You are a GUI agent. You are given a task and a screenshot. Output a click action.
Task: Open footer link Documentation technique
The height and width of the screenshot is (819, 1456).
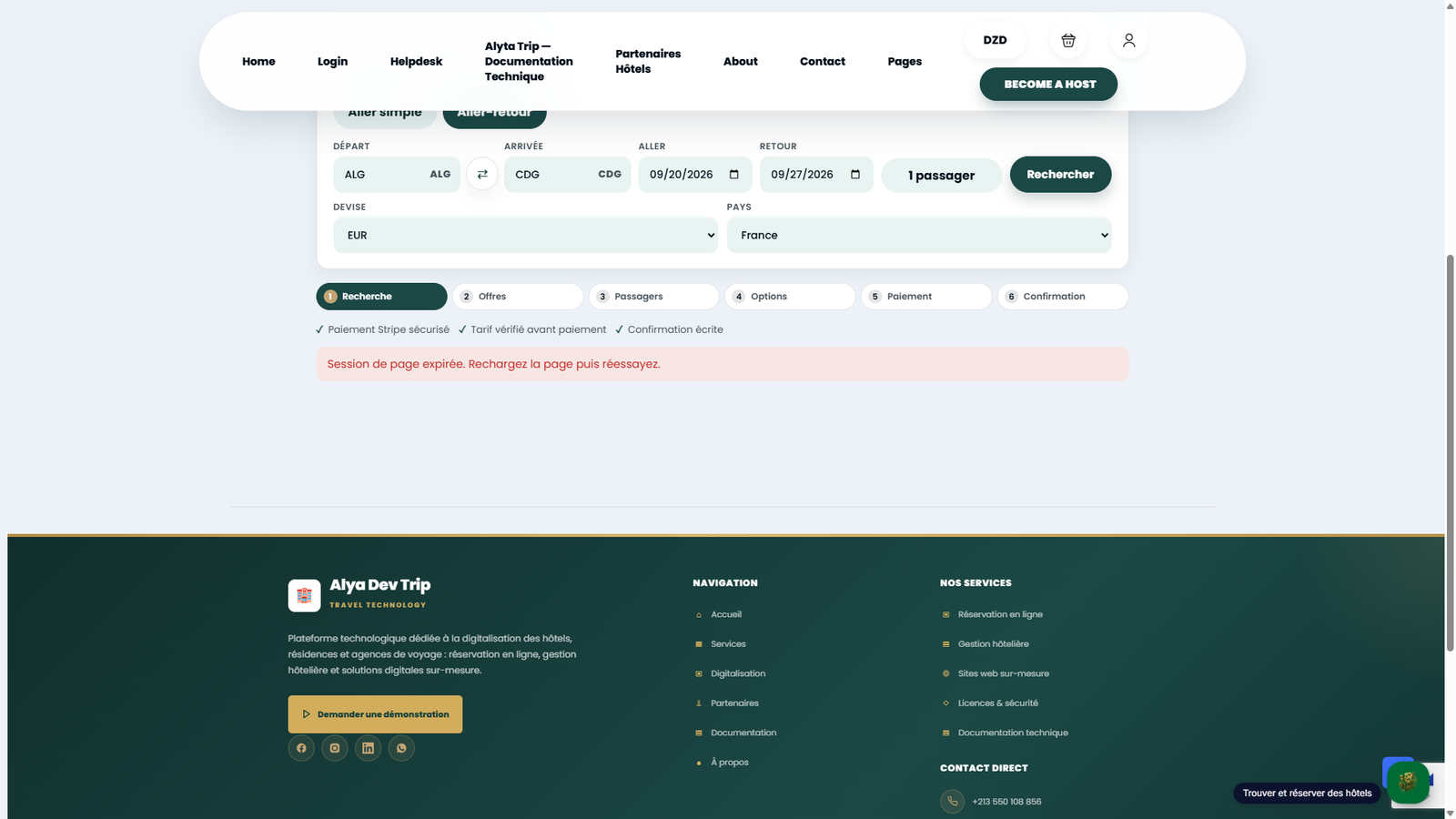tap(1013, 733)
